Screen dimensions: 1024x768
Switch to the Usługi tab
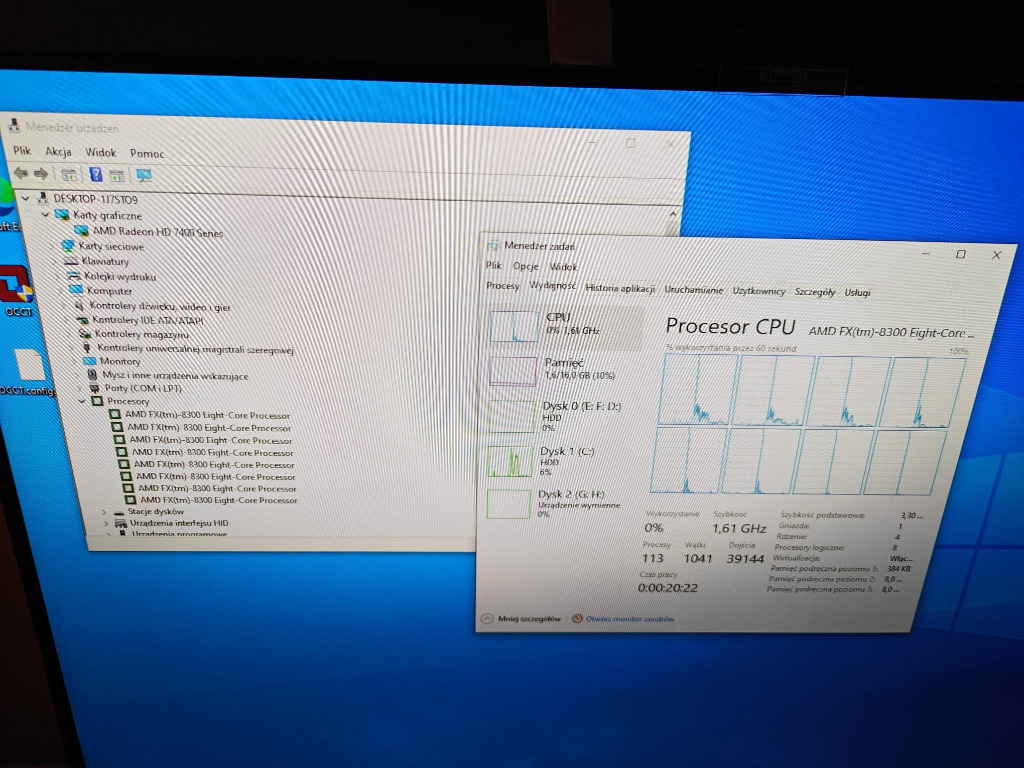click(x=857, y=292)
